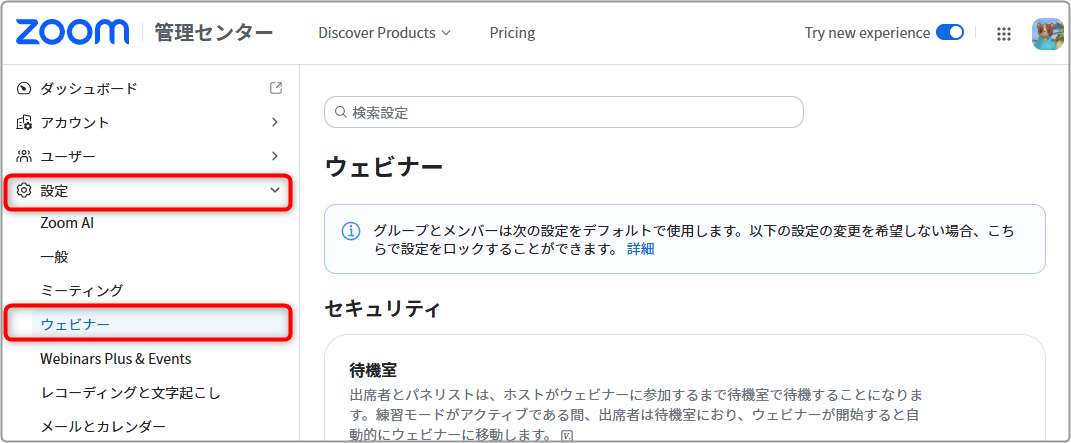This screenshot has width=1071, height=443.
Task: Follow the 詳細 link
Action: [x=641, y=249]
